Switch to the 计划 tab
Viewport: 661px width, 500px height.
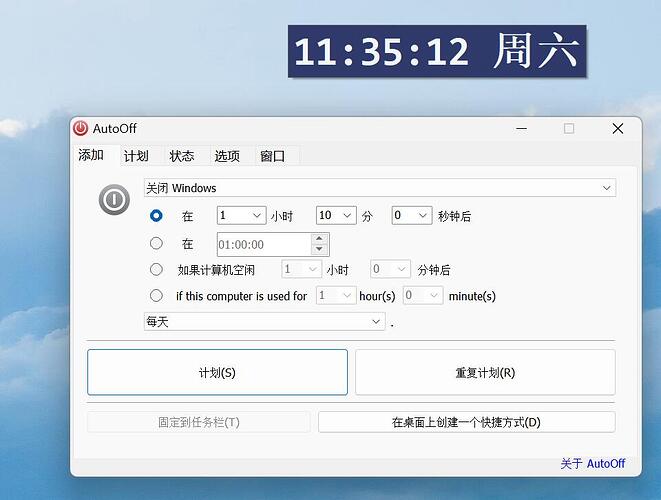pyautogui.click(x=136, y=156)
